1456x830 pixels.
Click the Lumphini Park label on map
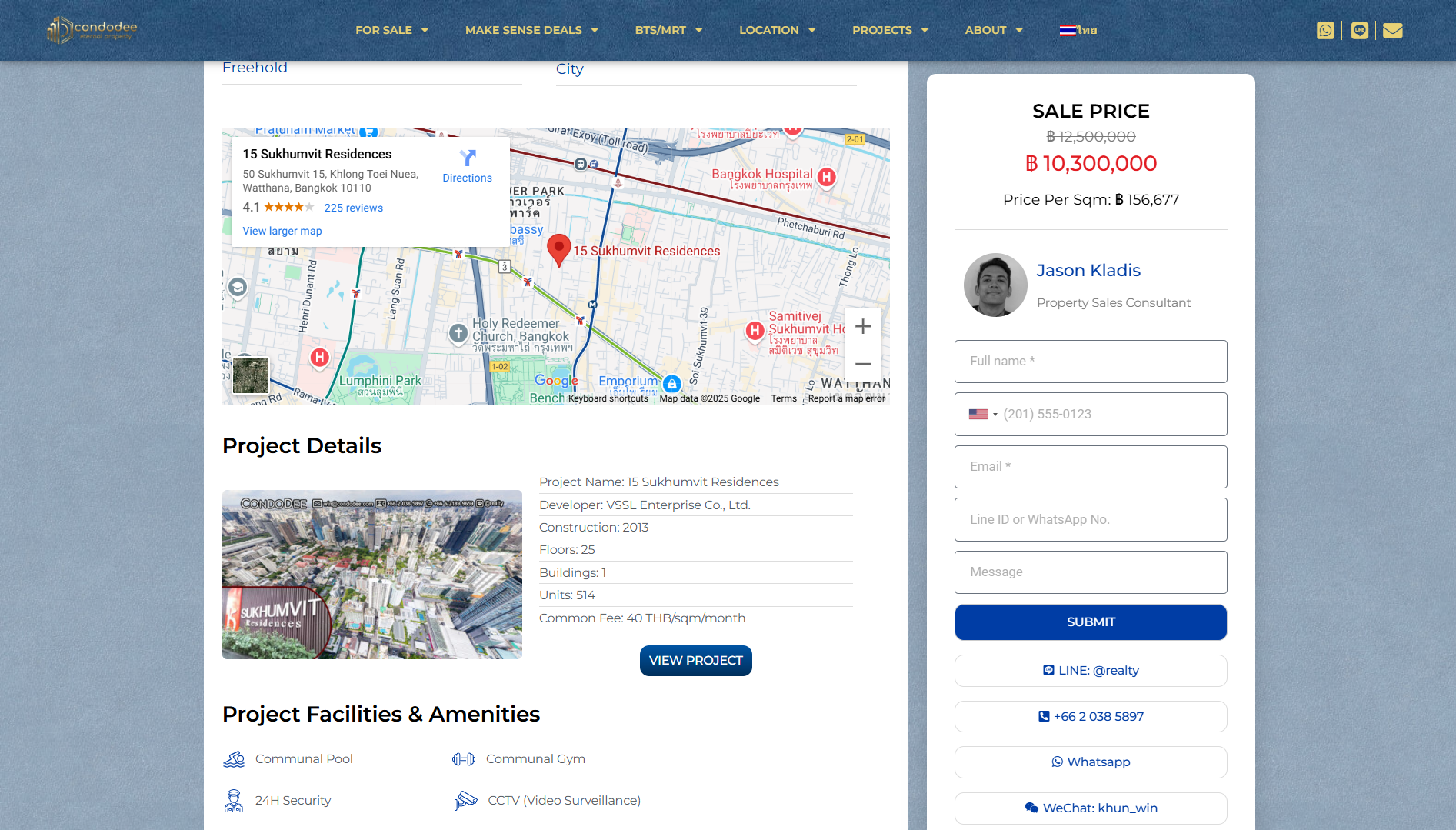380,381
